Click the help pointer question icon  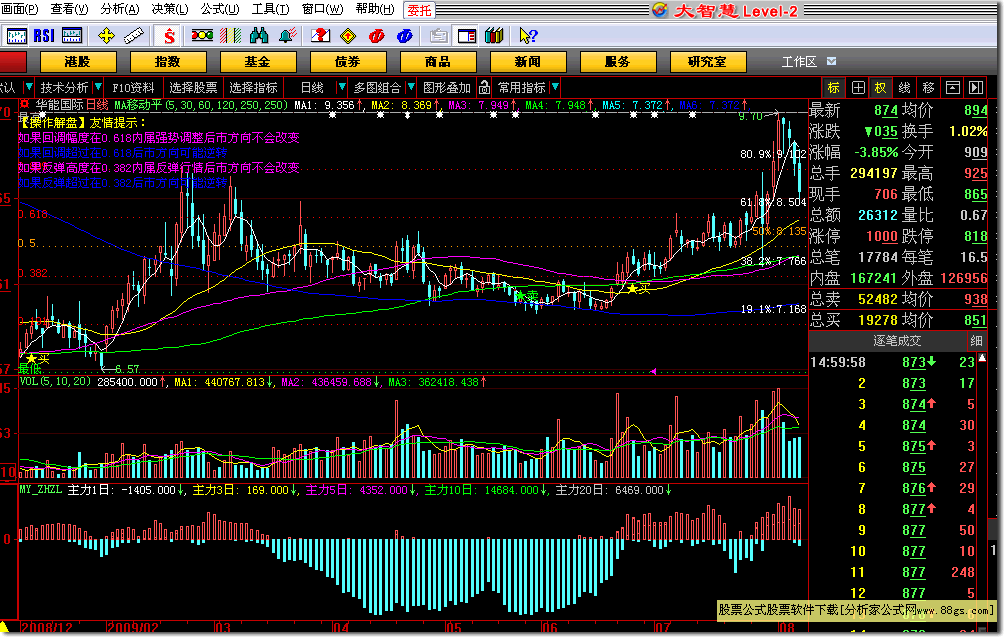coord(528,36)
